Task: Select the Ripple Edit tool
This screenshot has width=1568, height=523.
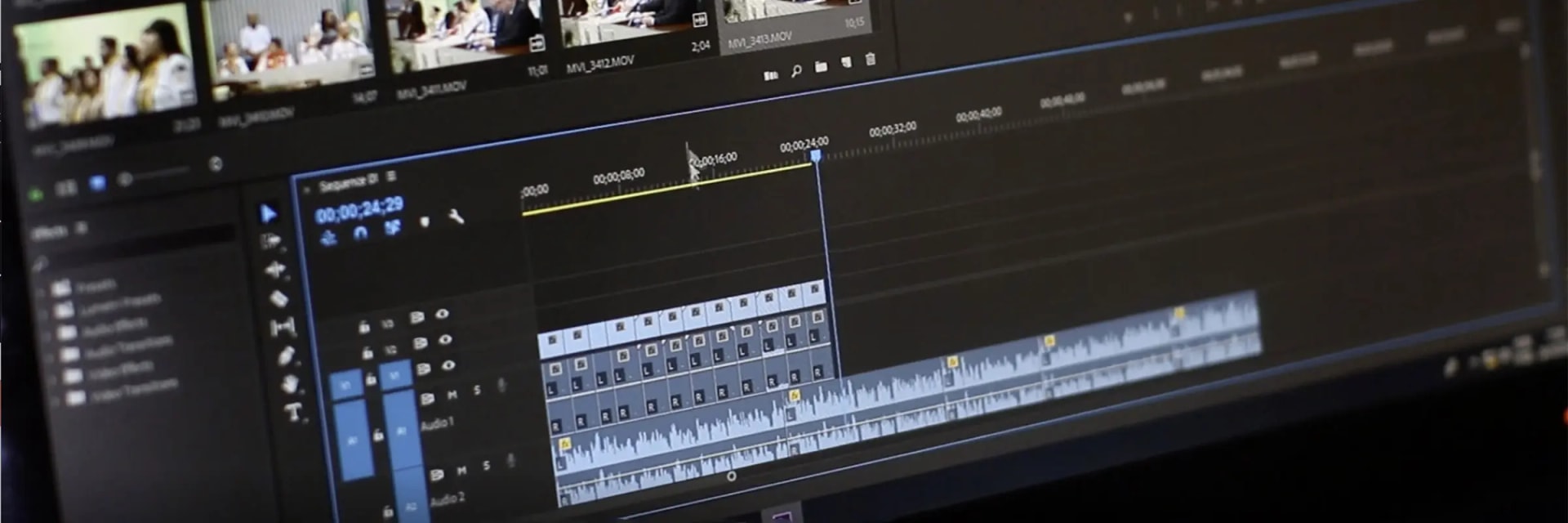Action: [274, 269]
